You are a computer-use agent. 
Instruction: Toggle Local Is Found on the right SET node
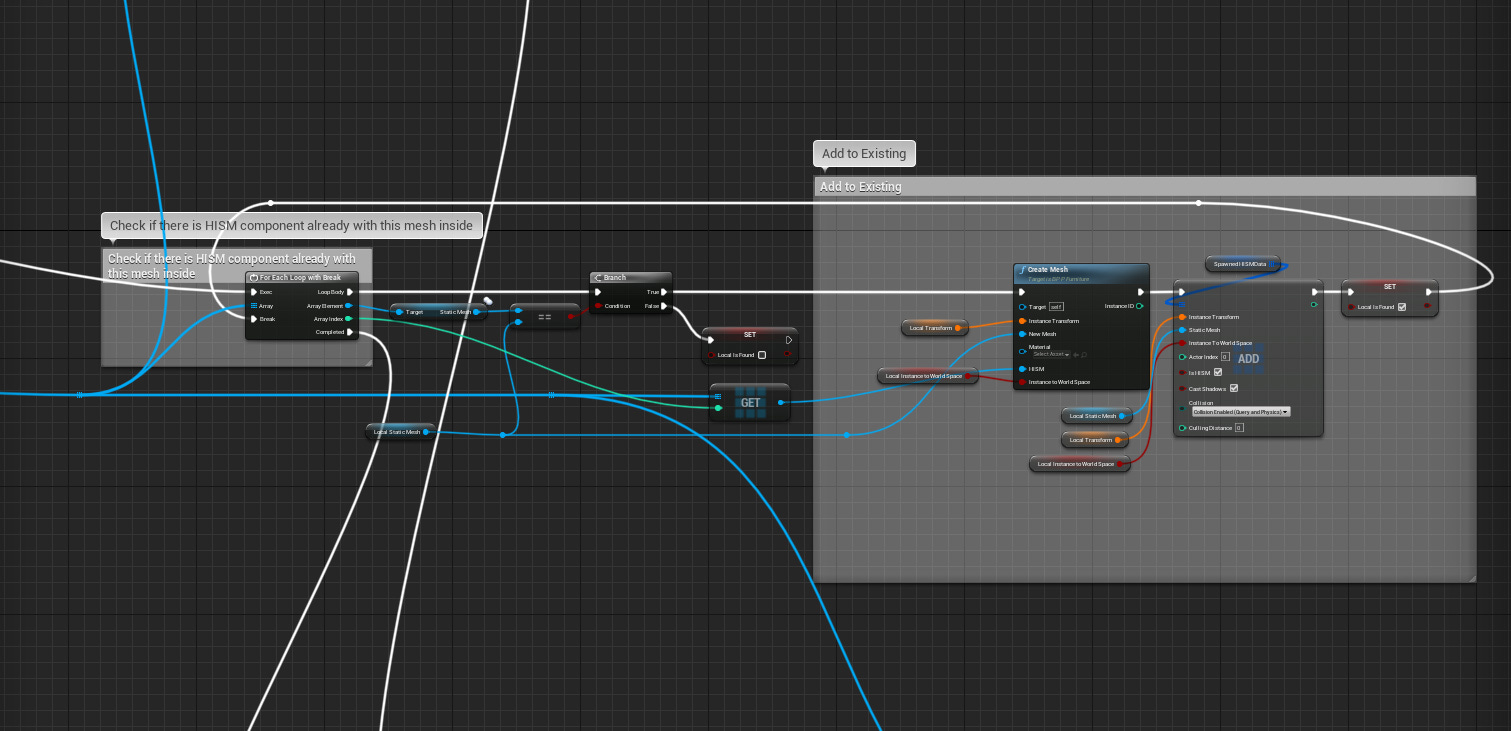click(x=1402, y=307)
